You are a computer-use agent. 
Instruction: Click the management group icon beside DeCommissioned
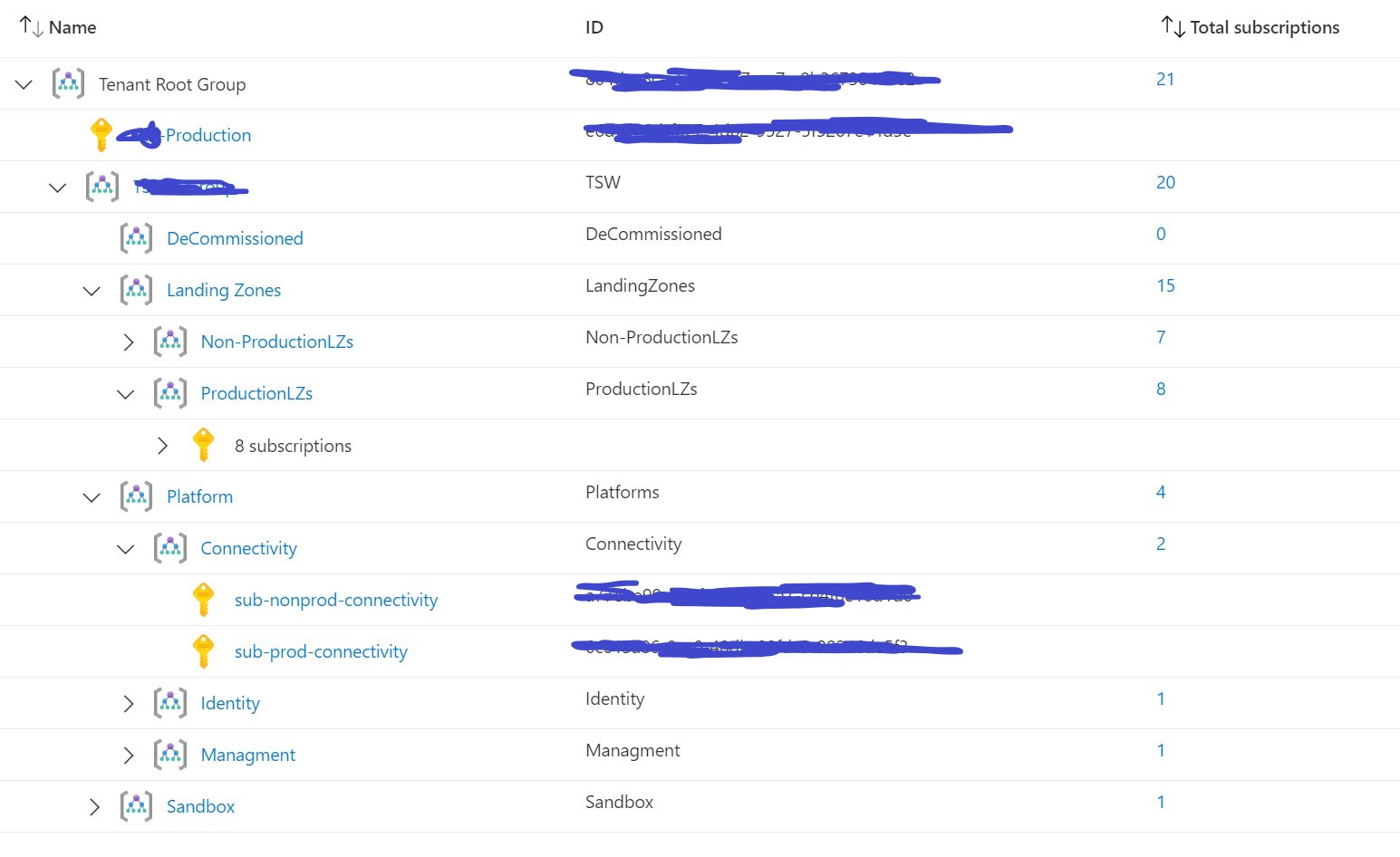136,238
